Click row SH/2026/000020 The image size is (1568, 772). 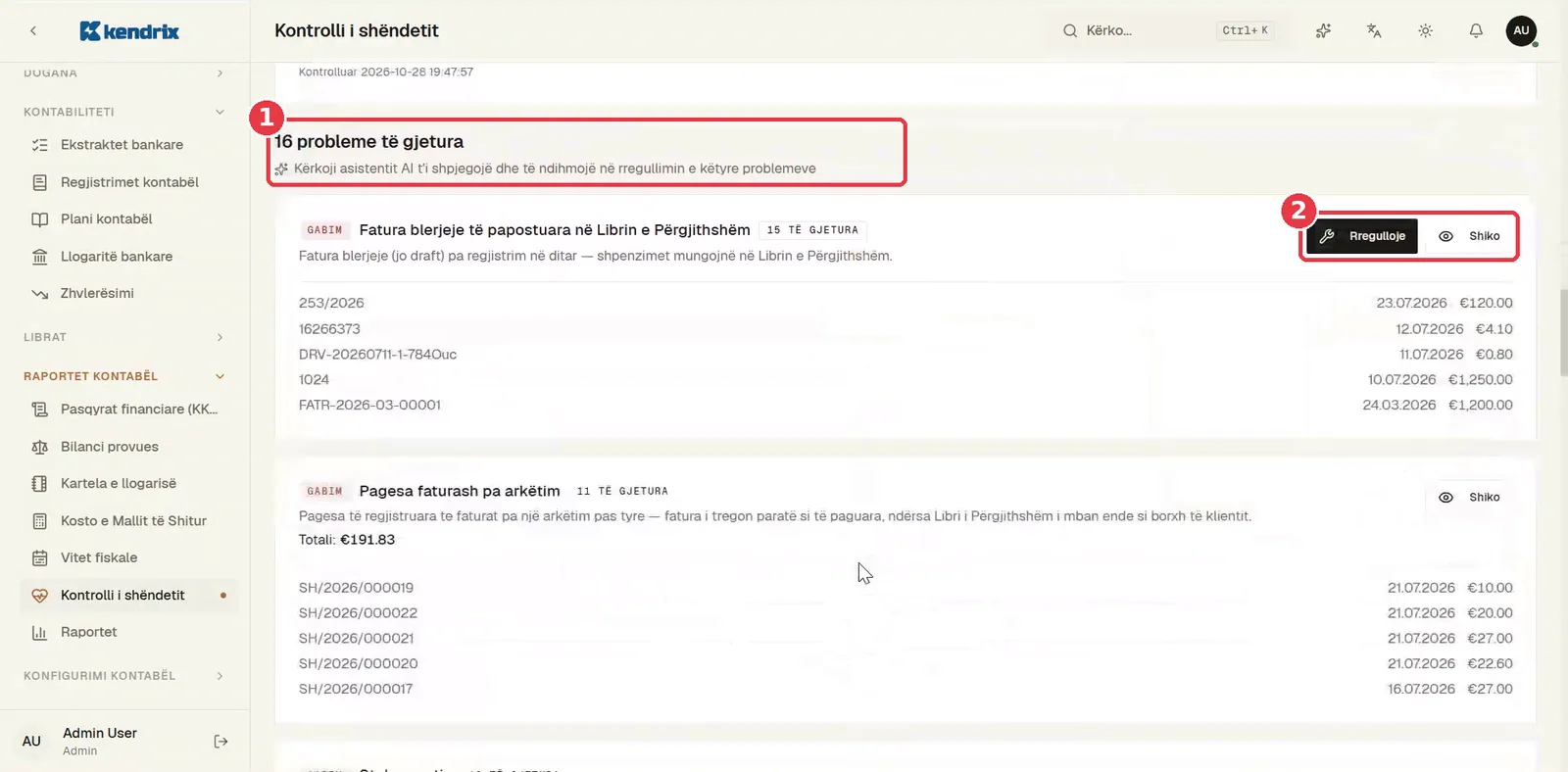(906, 663)
